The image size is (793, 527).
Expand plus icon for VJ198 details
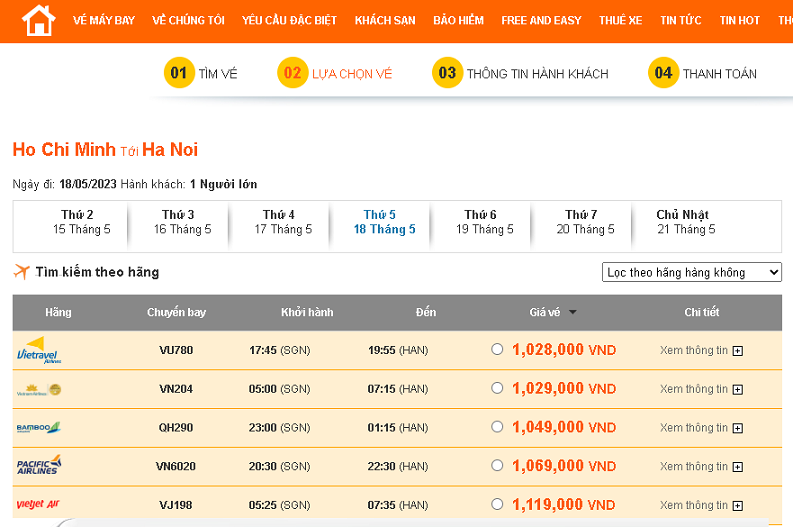(738, 506)
